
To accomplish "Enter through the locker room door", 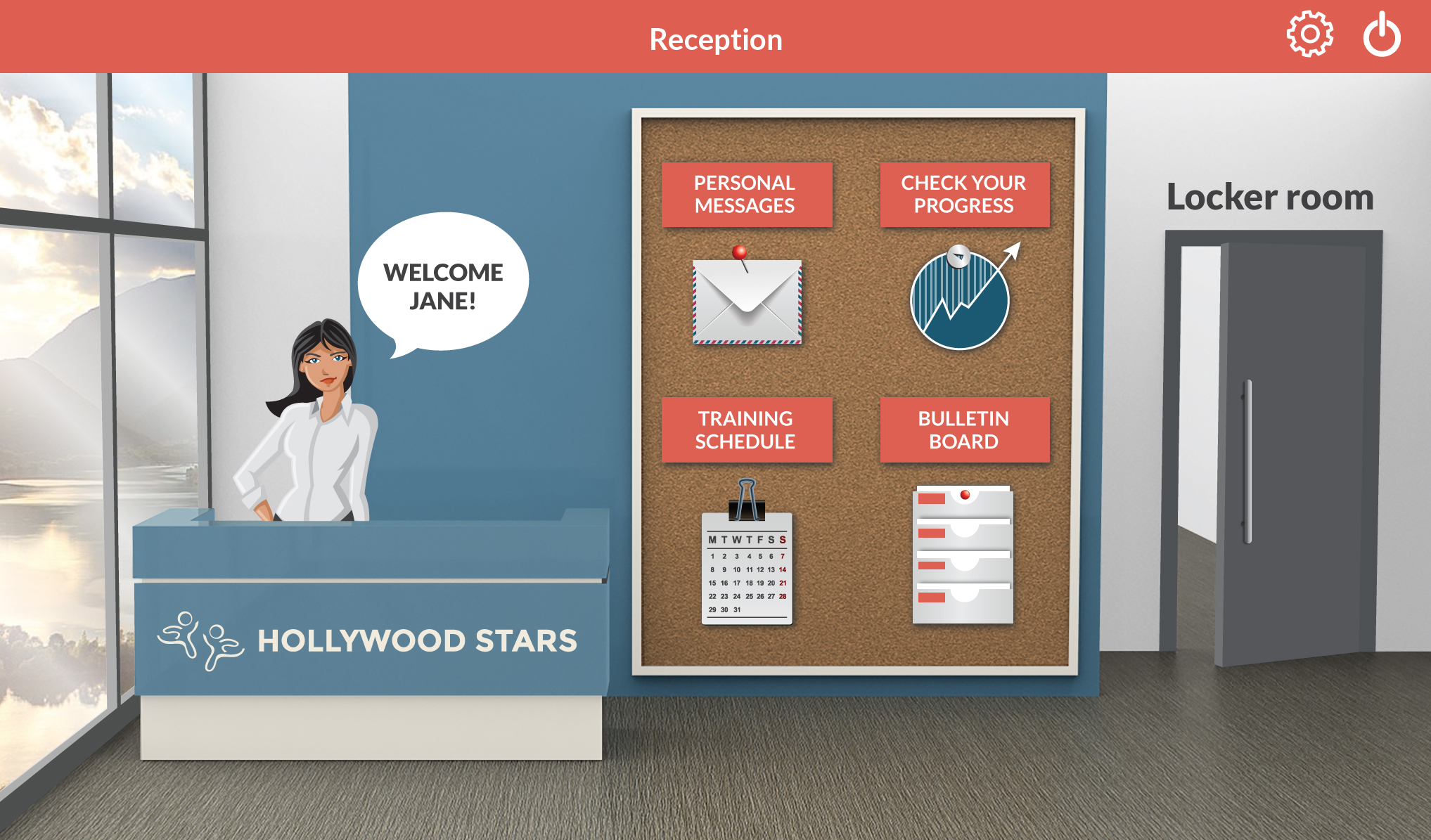I will 1273,448.
